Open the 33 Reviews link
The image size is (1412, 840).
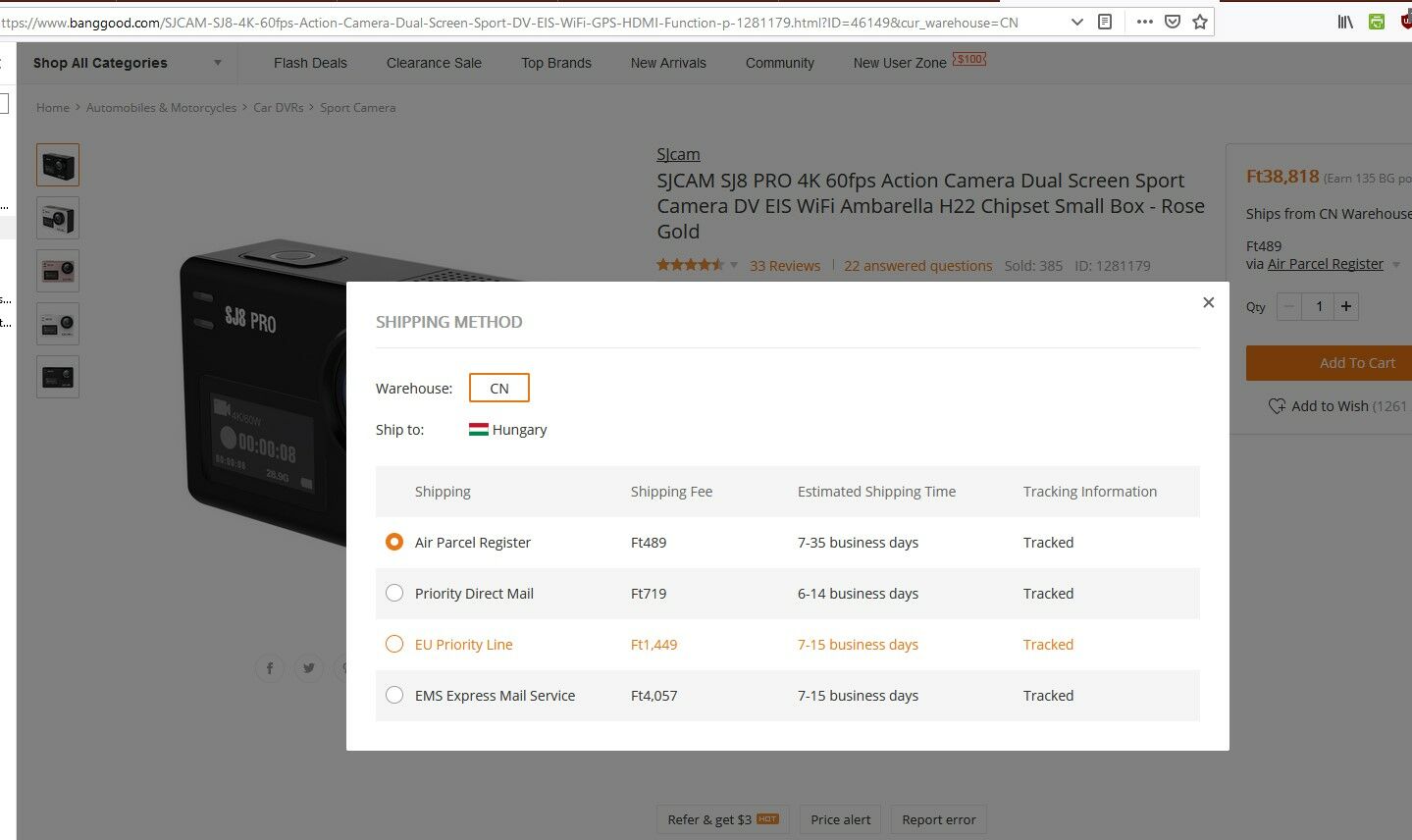[x=785, y=266]
